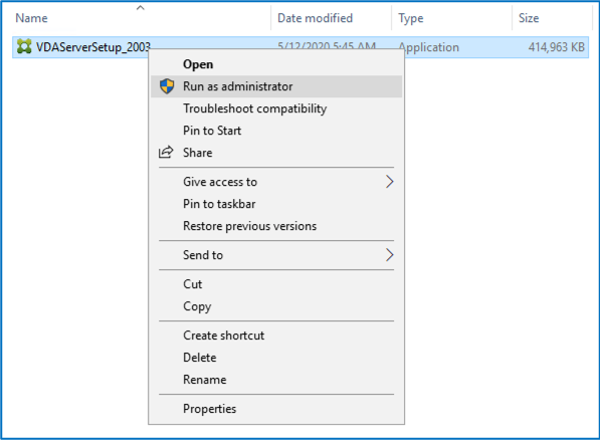Choose Cut from the context menu

tap(193, 284)
